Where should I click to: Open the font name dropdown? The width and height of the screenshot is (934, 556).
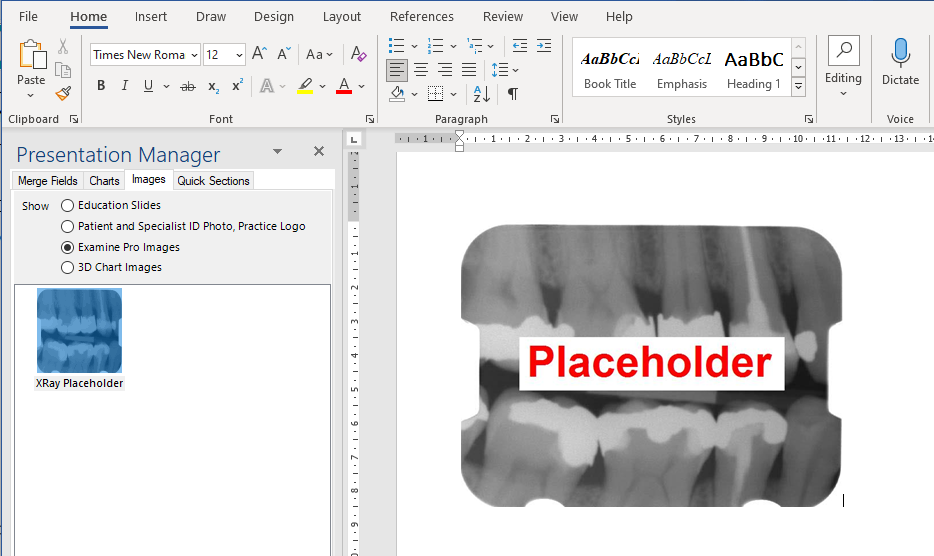coord(194,55)
